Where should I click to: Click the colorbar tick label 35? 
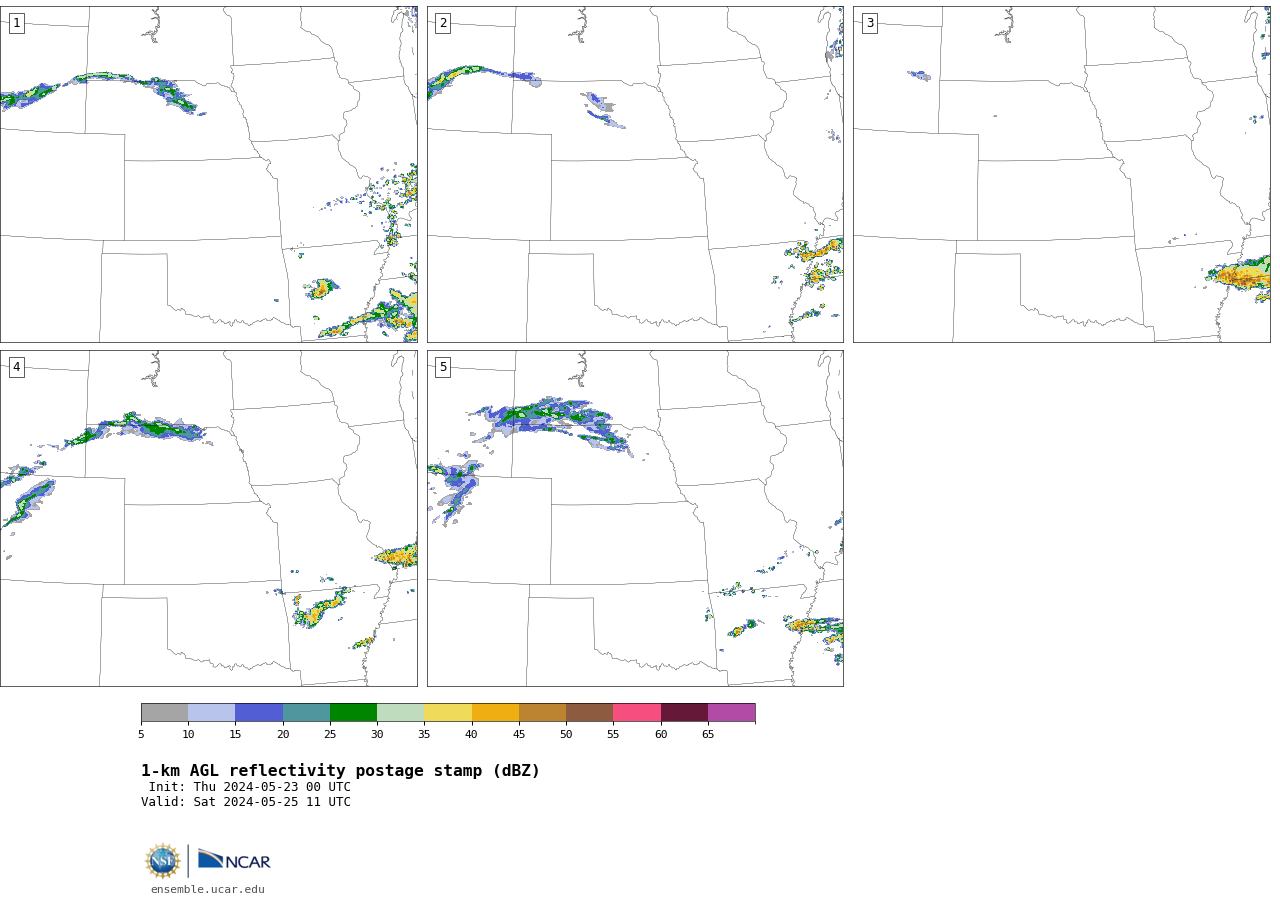point(424,735)
